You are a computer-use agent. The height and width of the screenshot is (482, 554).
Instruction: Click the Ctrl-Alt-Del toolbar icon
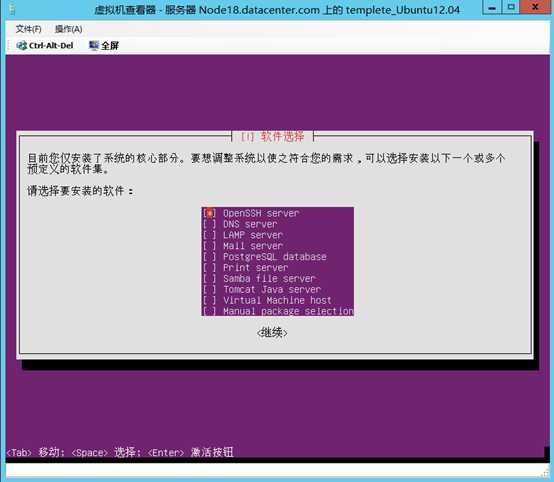(x=22, y=46)
